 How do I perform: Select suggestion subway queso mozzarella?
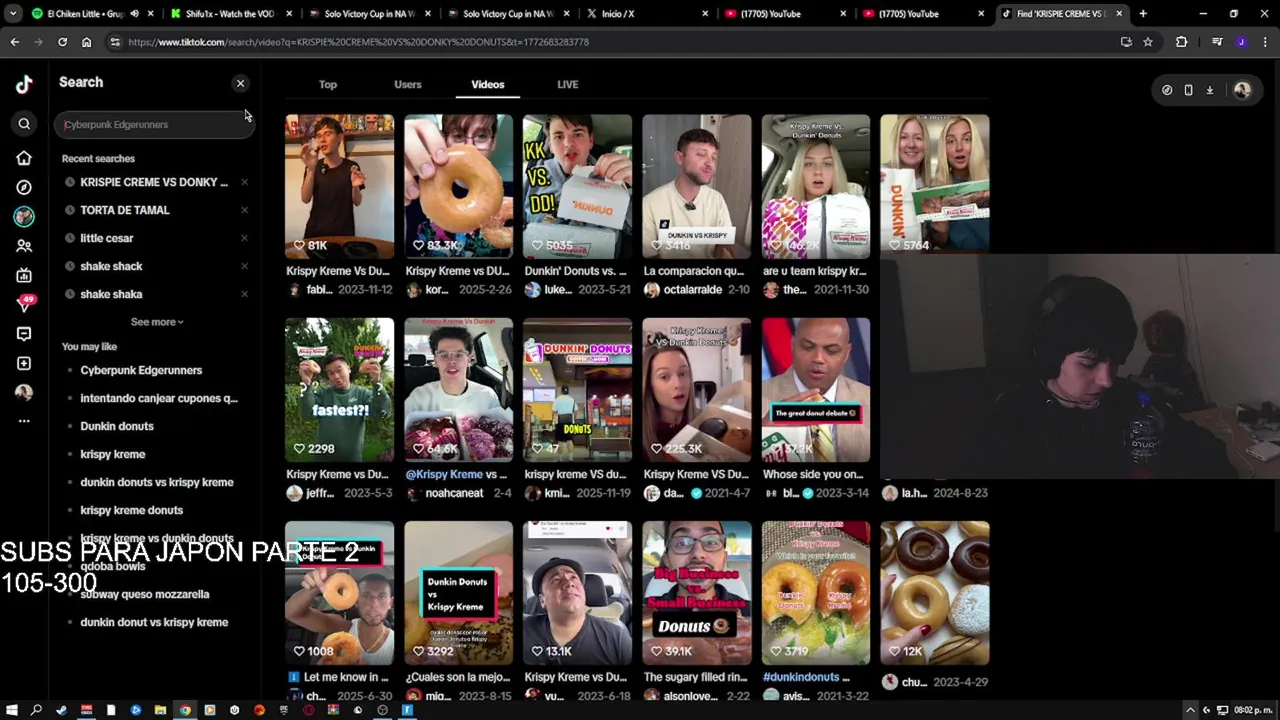145,594
